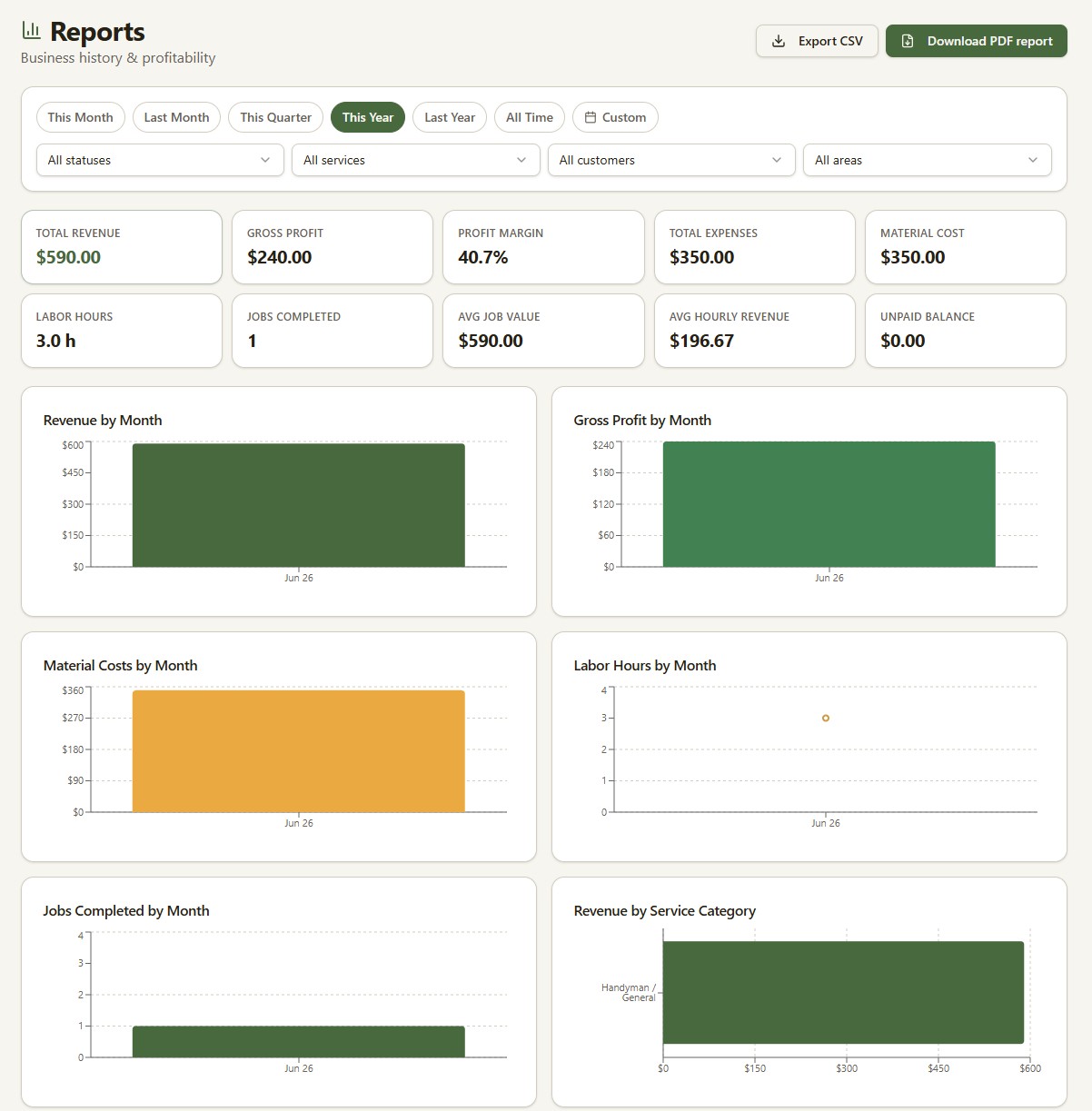Click the download icon in Export CSV
Viewport: 1092px width, 1111px height.
(x=779, y=41)
